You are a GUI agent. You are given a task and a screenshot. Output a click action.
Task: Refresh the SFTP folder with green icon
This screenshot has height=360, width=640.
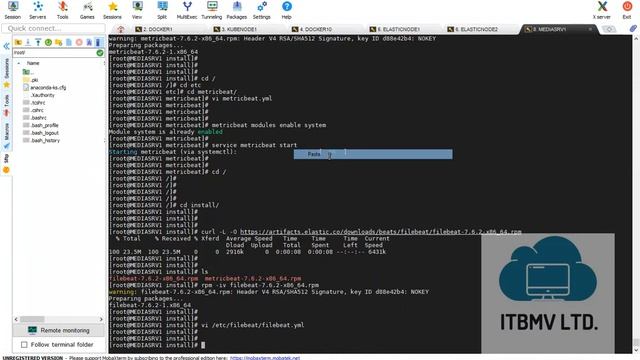48,42
